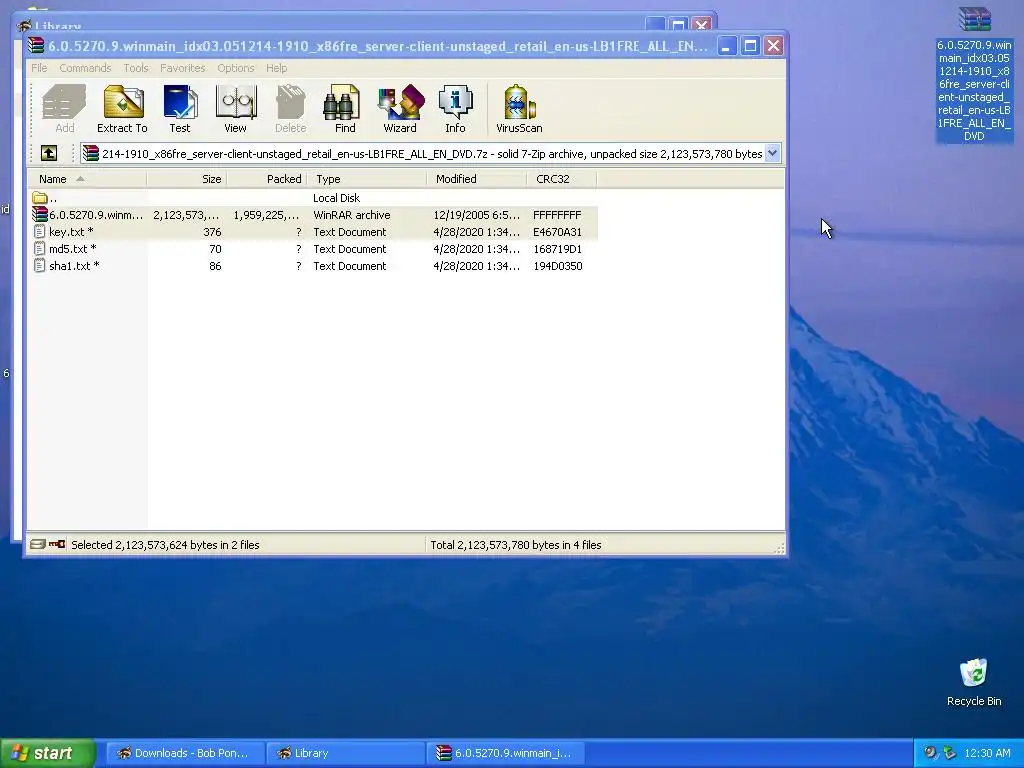
Task: Click size value 86 for sha1.txt
Action: (x=215, y=266)
